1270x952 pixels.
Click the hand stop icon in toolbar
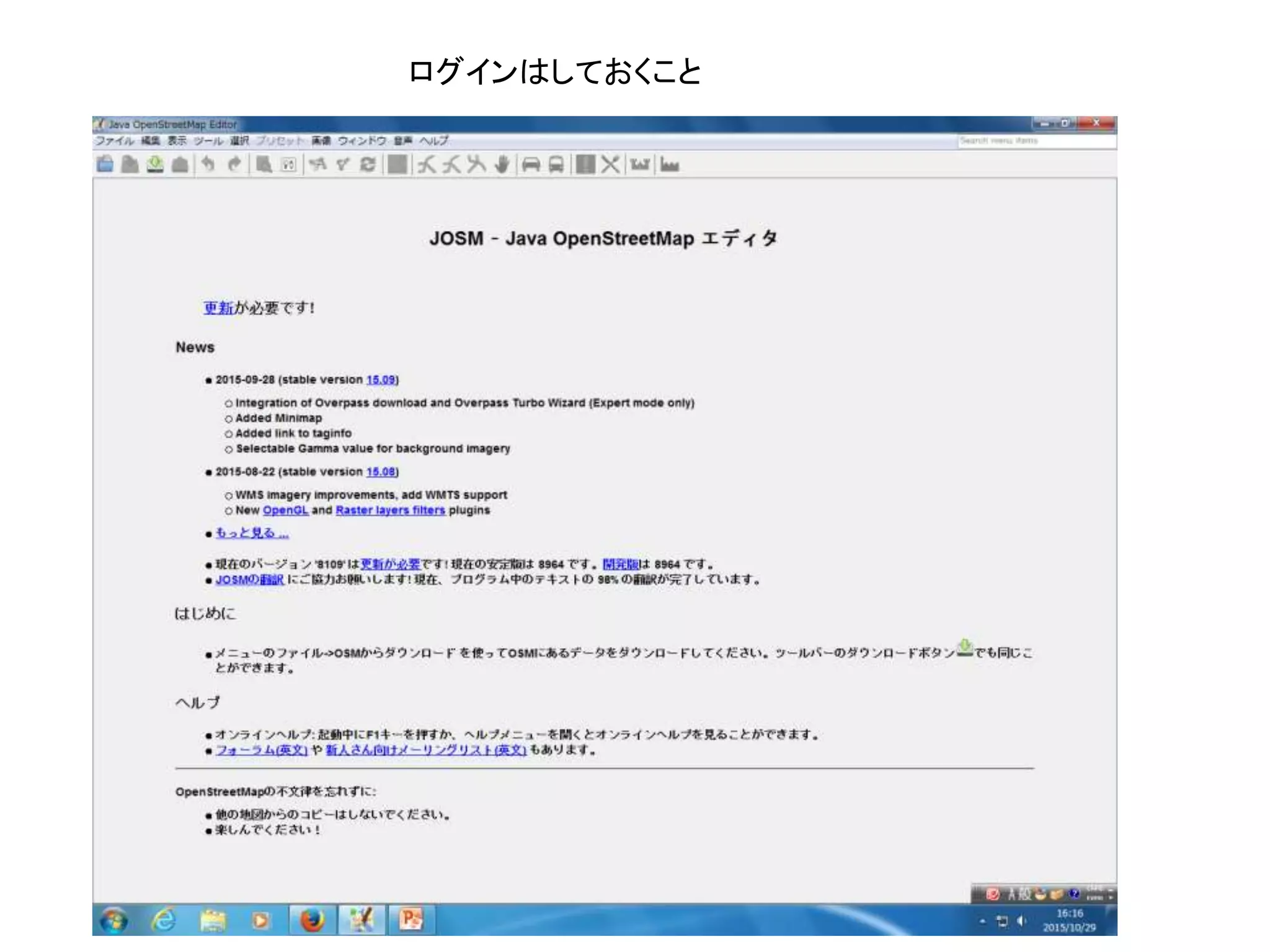tap(502, 164)
